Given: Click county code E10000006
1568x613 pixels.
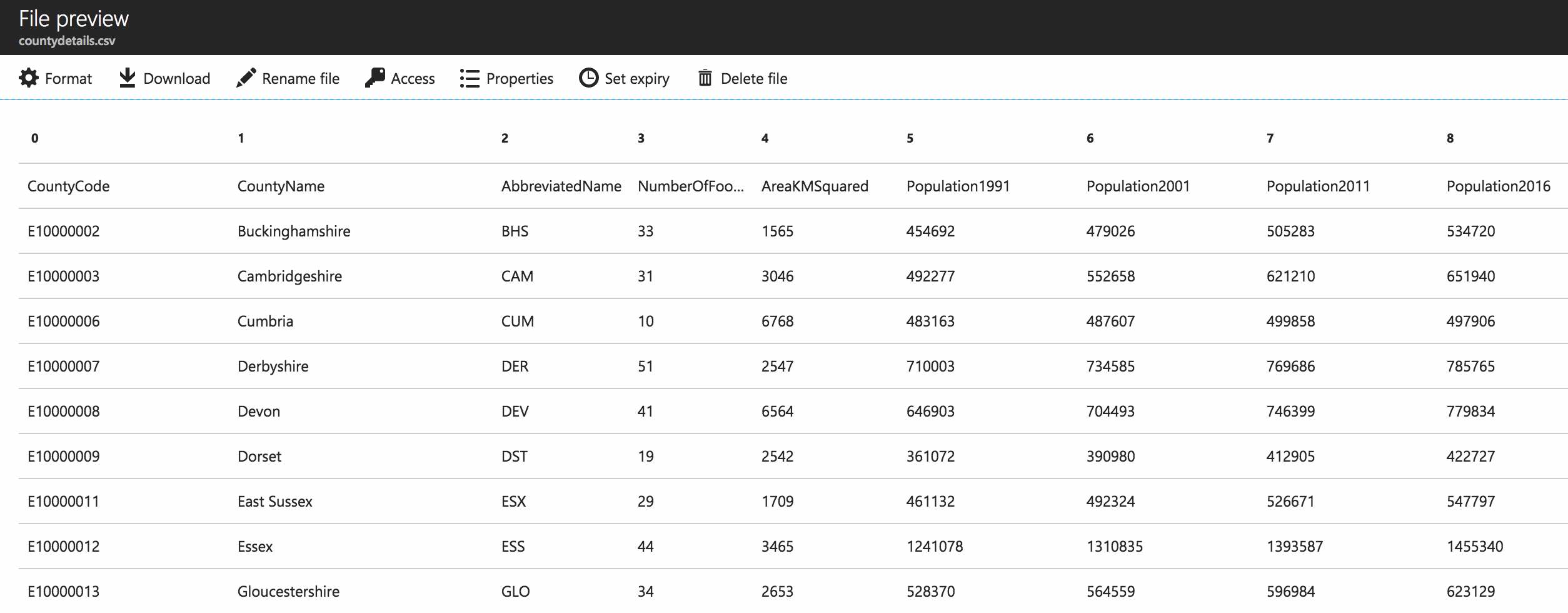Looking at the screenshot, I should point(63,322).
